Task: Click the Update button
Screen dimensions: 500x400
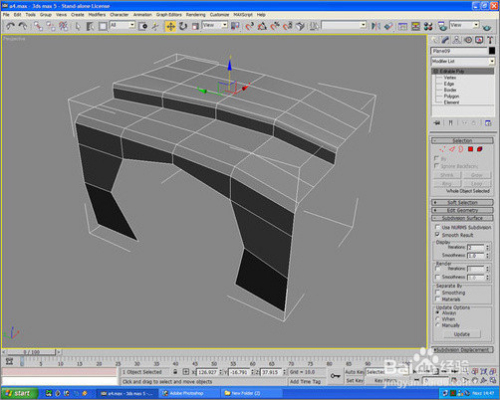Action: pos(462,334)
